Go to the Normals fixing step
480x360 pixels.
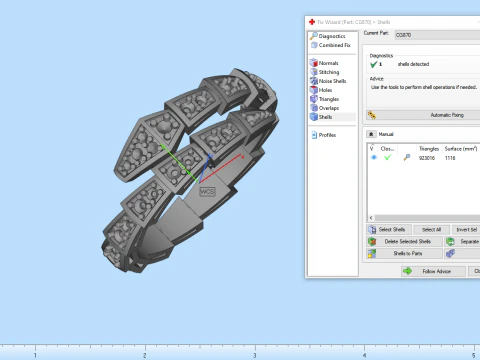point(324,63)
